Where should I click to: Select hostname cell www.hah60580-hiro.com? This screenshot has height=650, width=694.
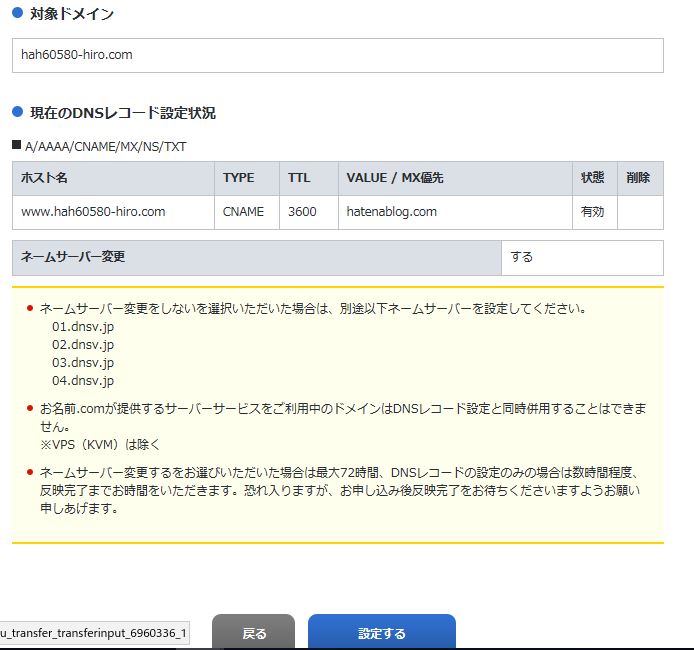pos(113,212)
